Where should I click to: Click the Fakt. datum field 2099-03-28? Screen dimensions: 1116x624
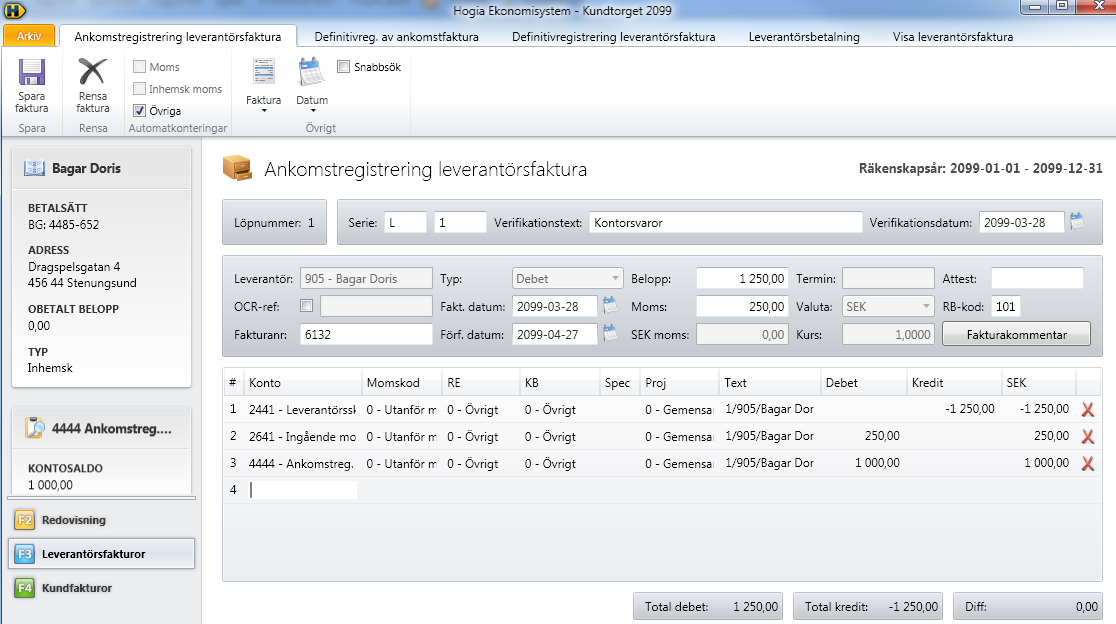554,307
